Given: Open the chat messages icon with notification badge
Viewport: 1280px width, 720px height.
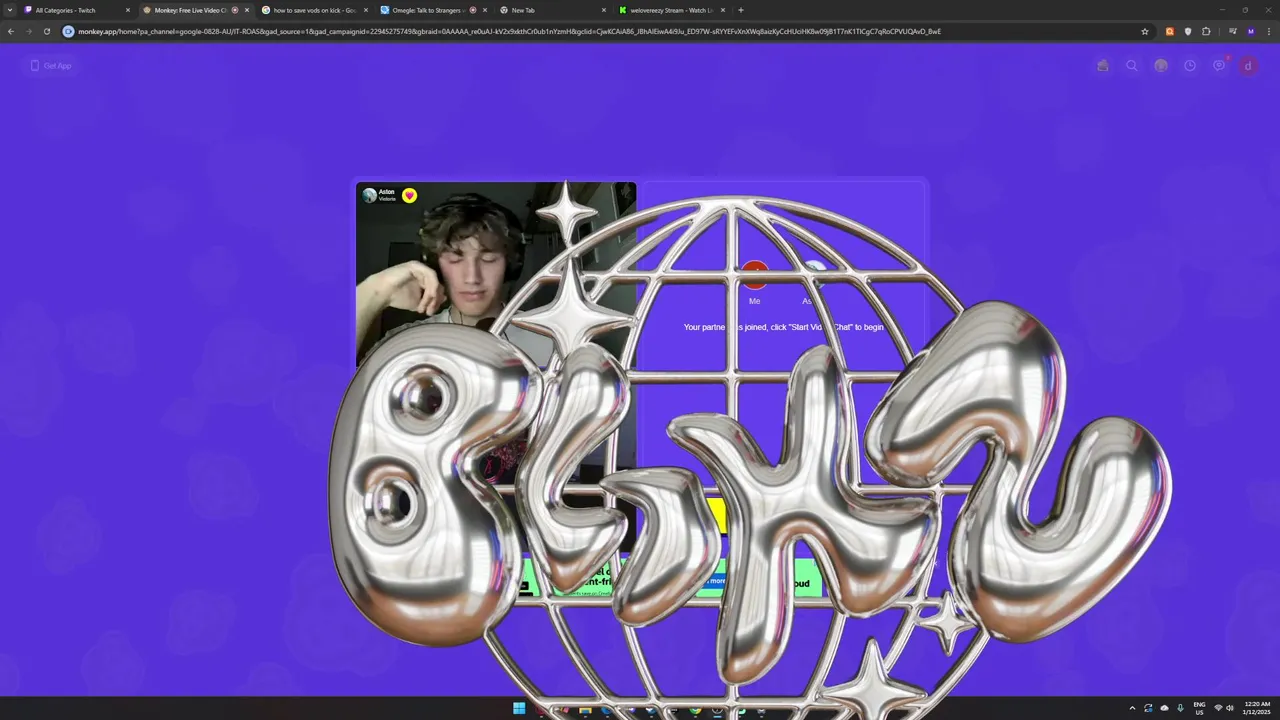Looking at the screenshot, I should point(1219,65).
